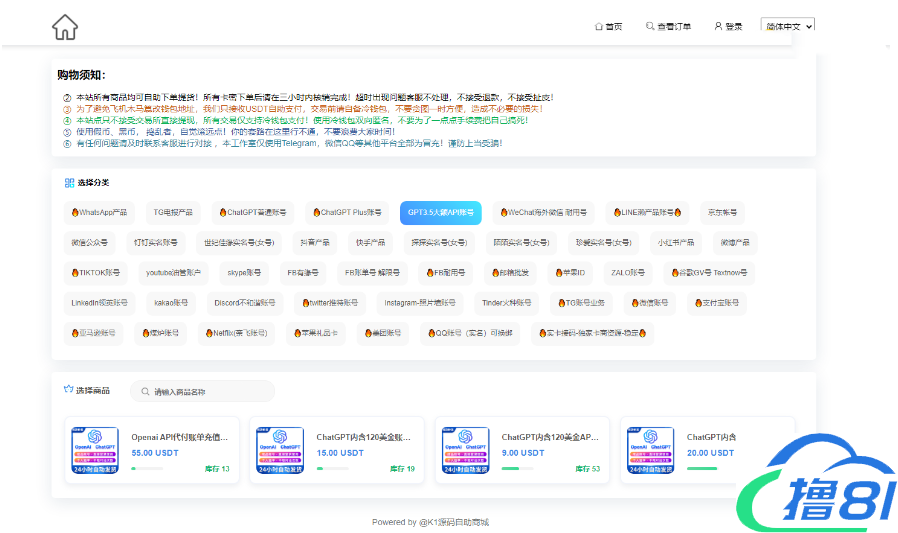Click the magnifier icon in product search box
The width and height of the screenshot is (898, 533).
point(146,392)
